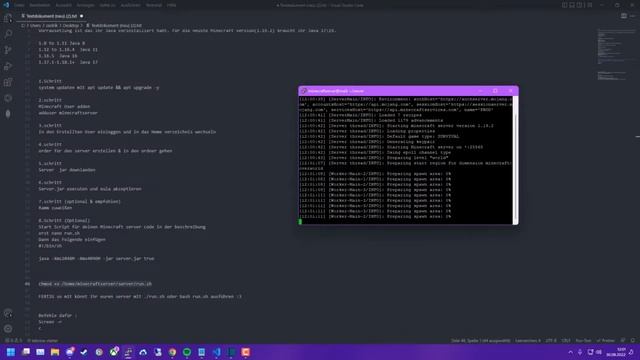Open the Source Control view

(8, 50)
